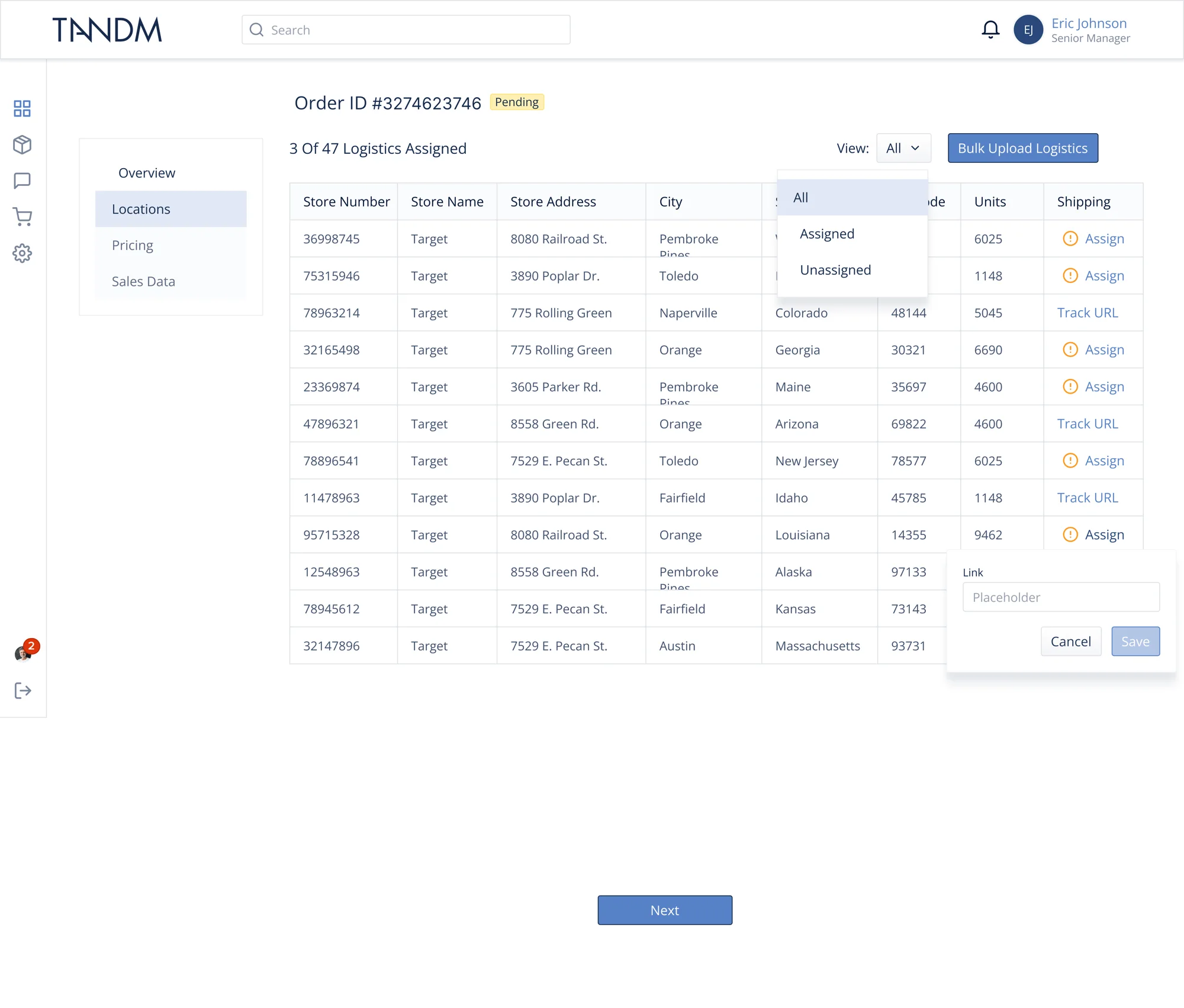The image size is (1184, 1008).
Task: Click the warning icon for store 75315946
Action: click(x=1070, y=275)
